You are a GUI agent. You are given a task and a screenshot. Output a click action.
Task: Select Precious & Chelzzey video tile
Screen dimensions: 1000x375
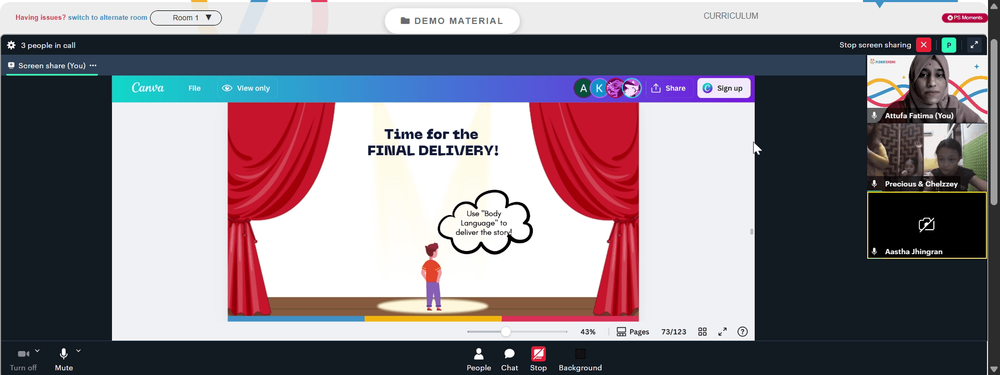[x=927, y=157]
